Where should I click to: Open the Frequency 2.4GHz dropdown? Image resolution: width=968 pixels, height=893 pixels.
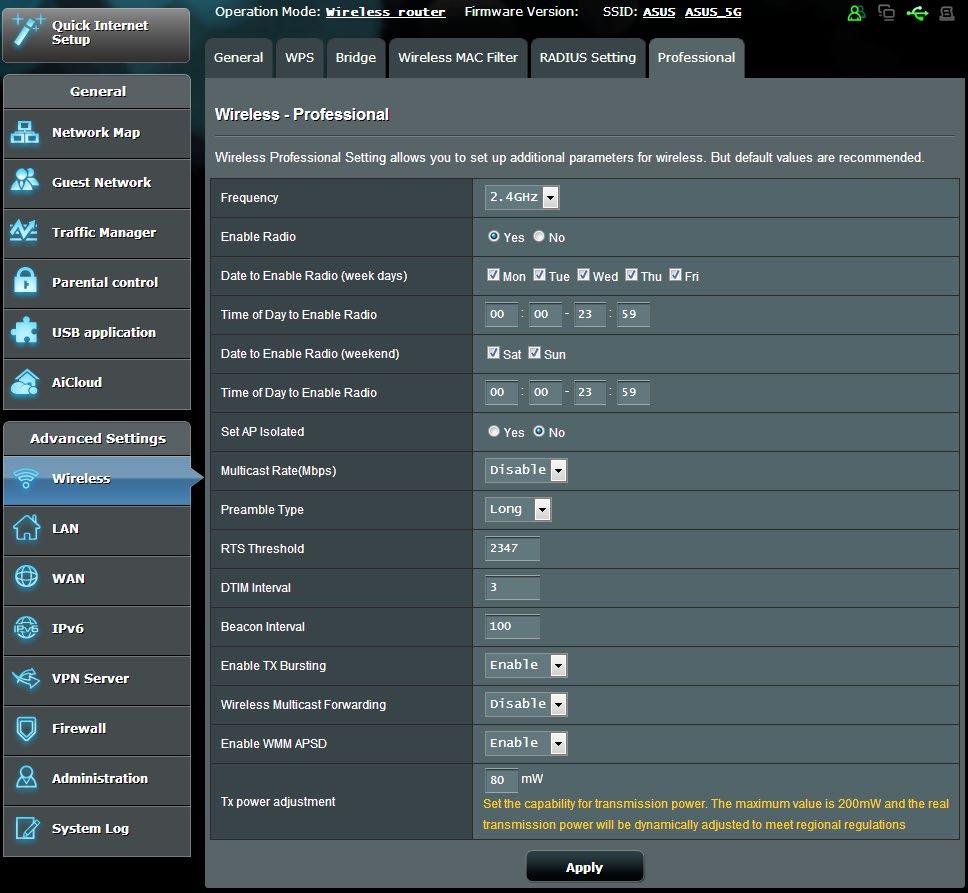[522, 197]
